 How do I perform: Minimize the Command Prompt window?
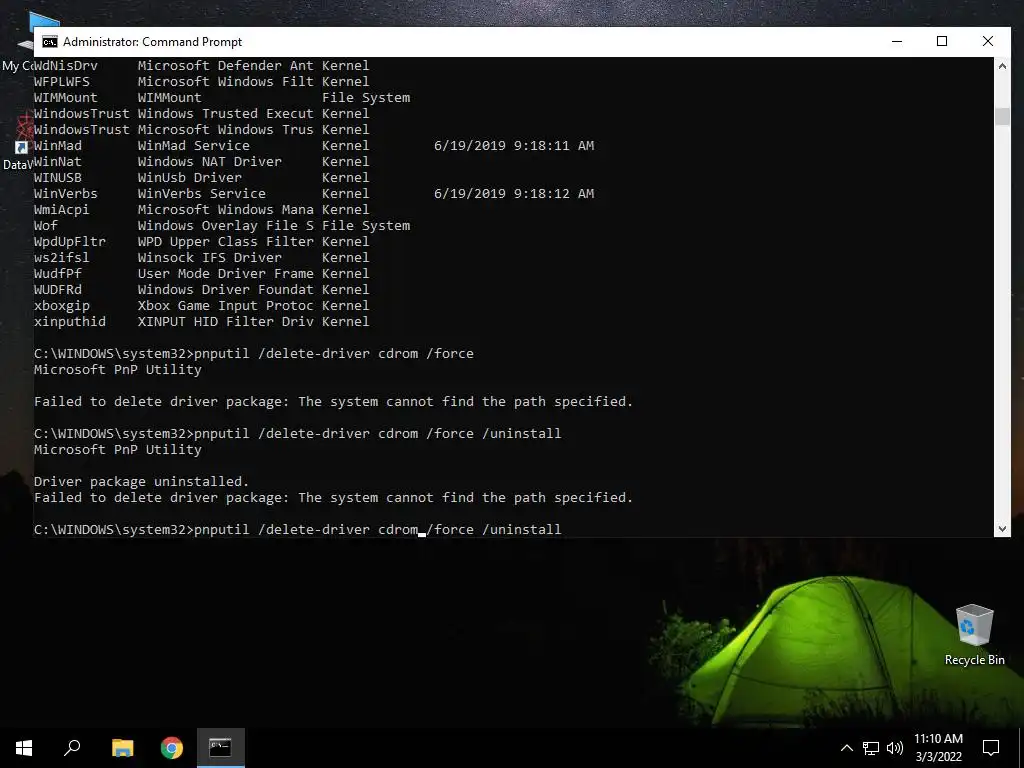point(897,41)
